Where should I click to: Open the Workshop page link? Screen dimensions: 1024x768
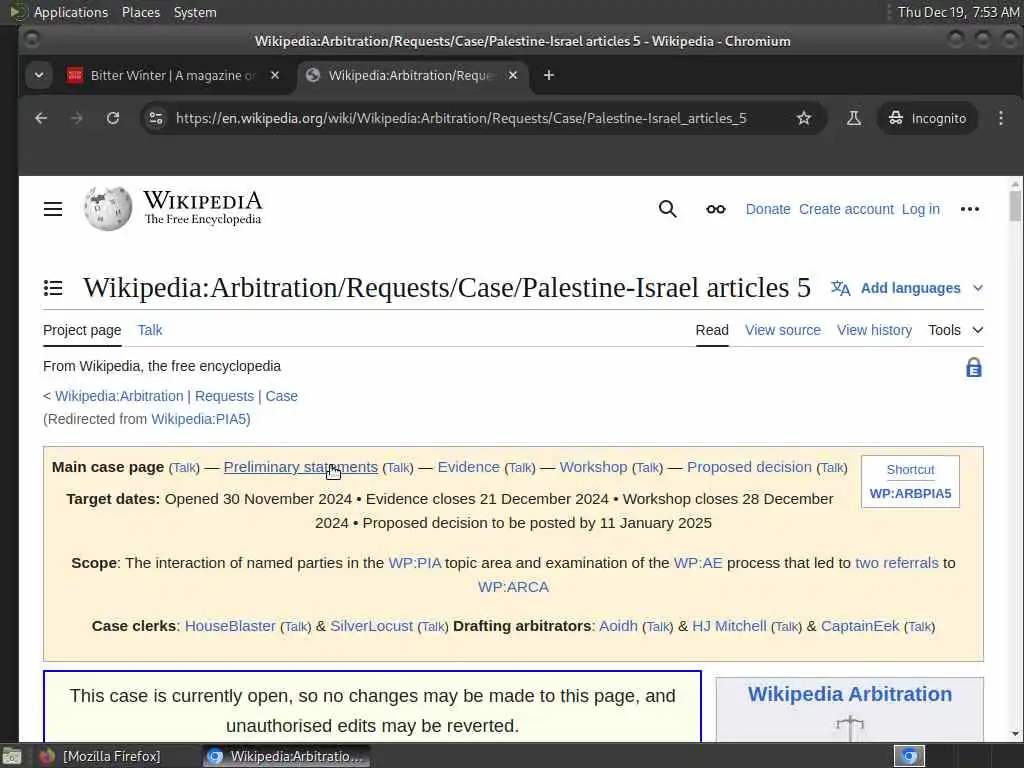click(x=593, y=467)
